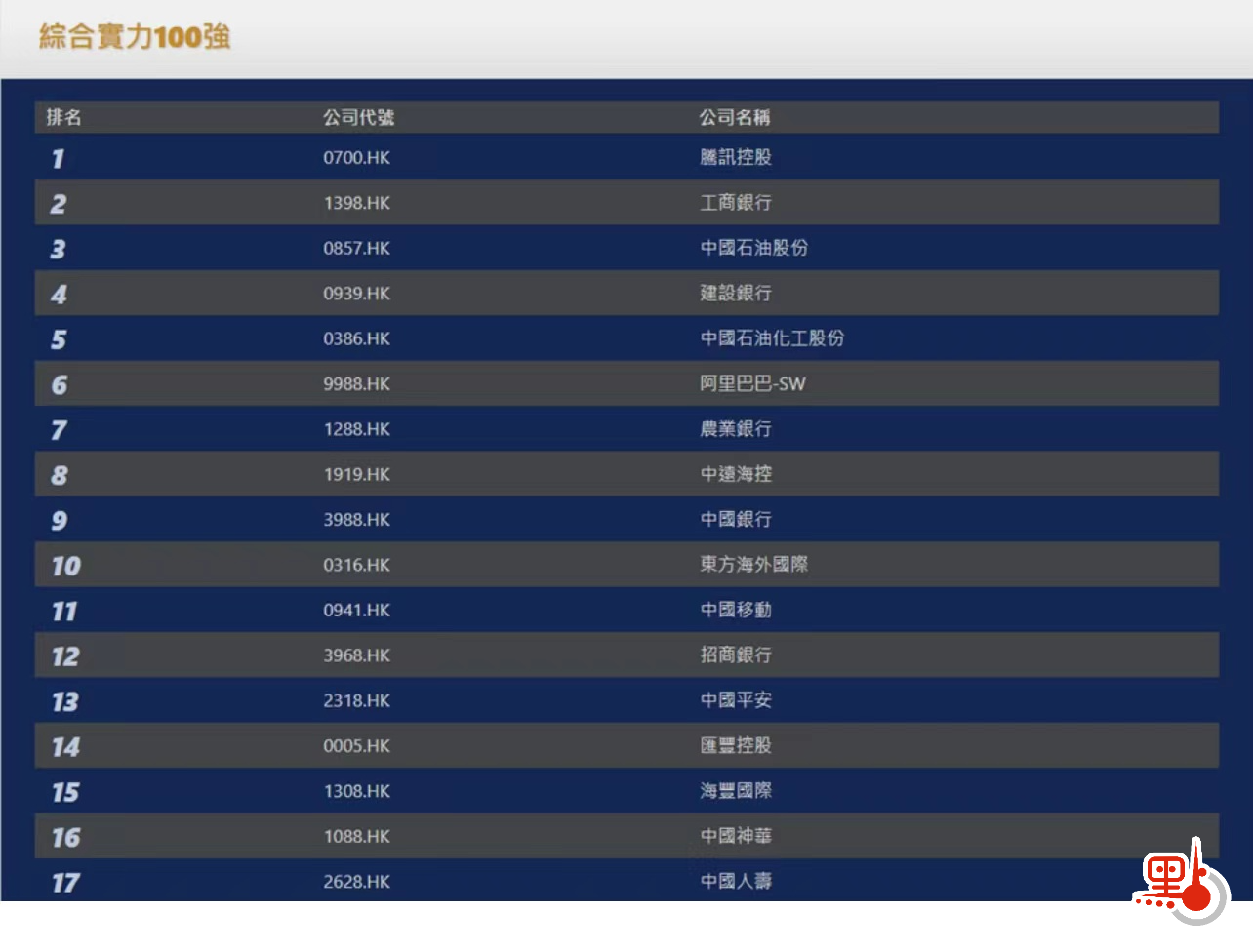Screen dimensions: 1253x952
Task: Select 東方海外國際 company name
Action: (x=753, y=565)
